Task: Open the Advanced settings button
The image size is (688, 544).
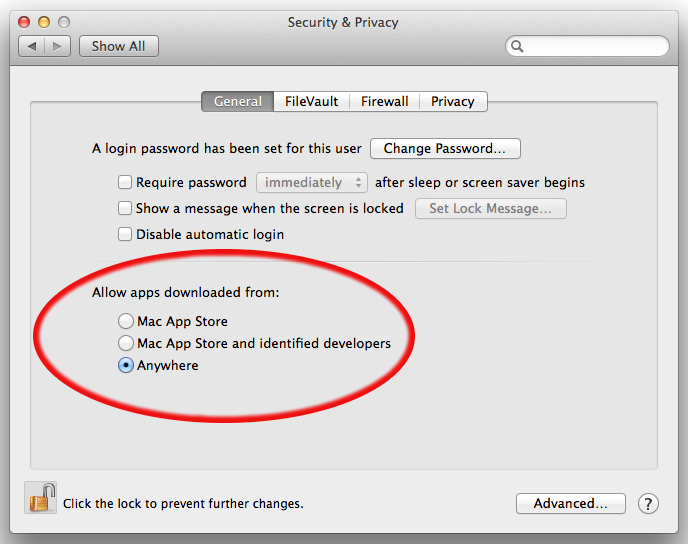Action: [571, 503]
